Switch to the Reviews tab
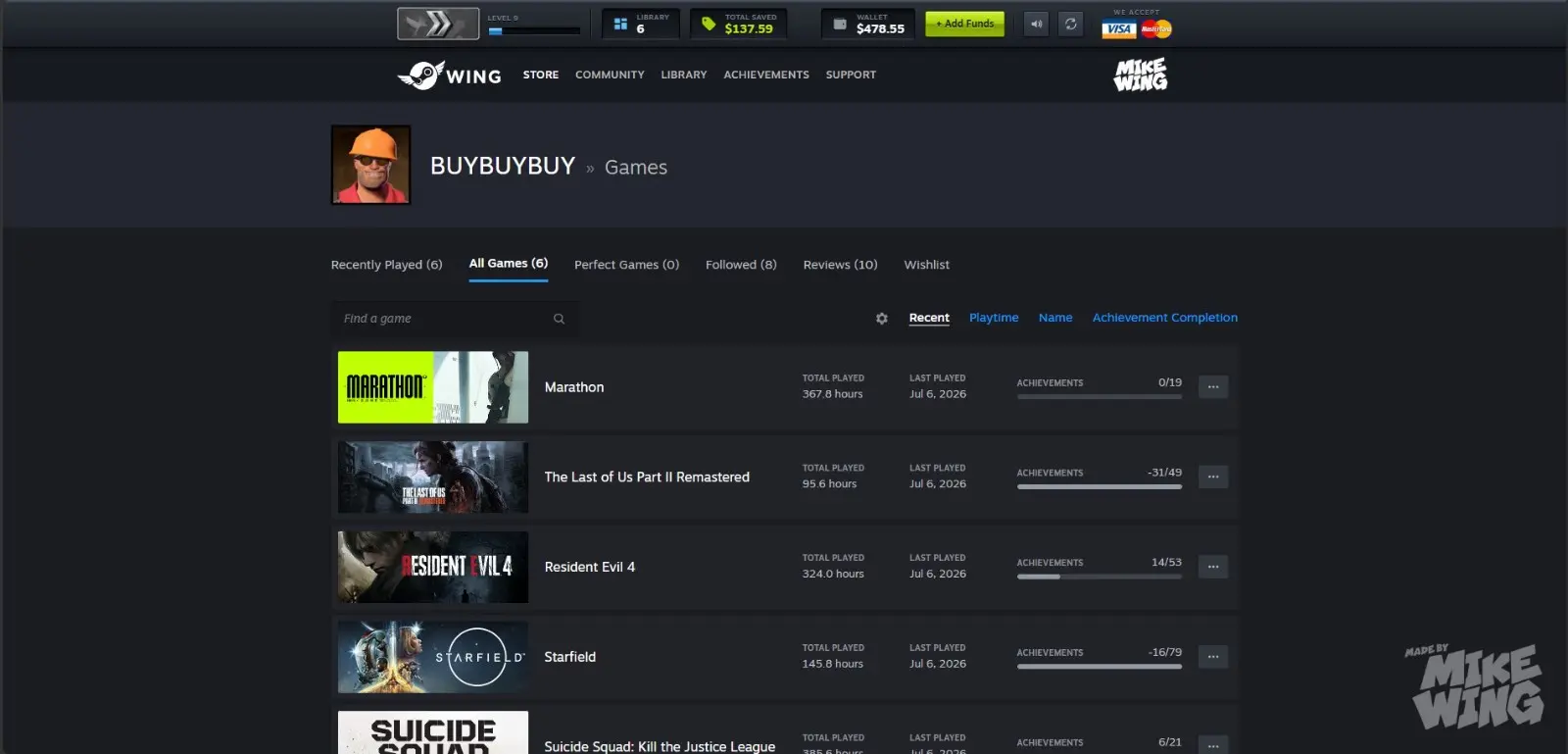Screen dimensions: 1568x754 (x=841, y=265)
